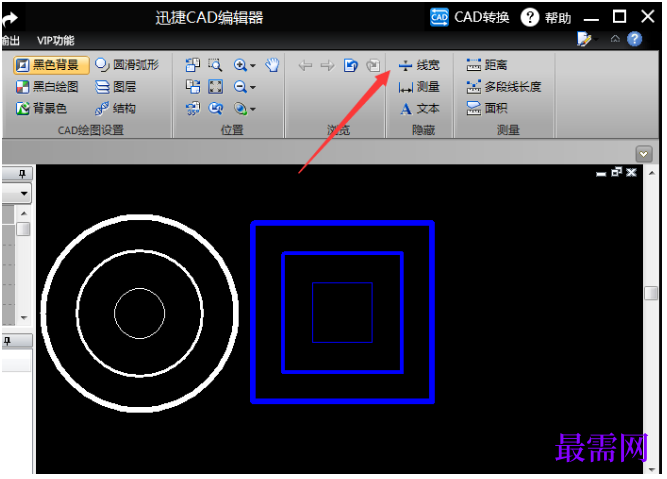Toggle the 文本 text visibility
667x479 pixels.
[420, 108]
